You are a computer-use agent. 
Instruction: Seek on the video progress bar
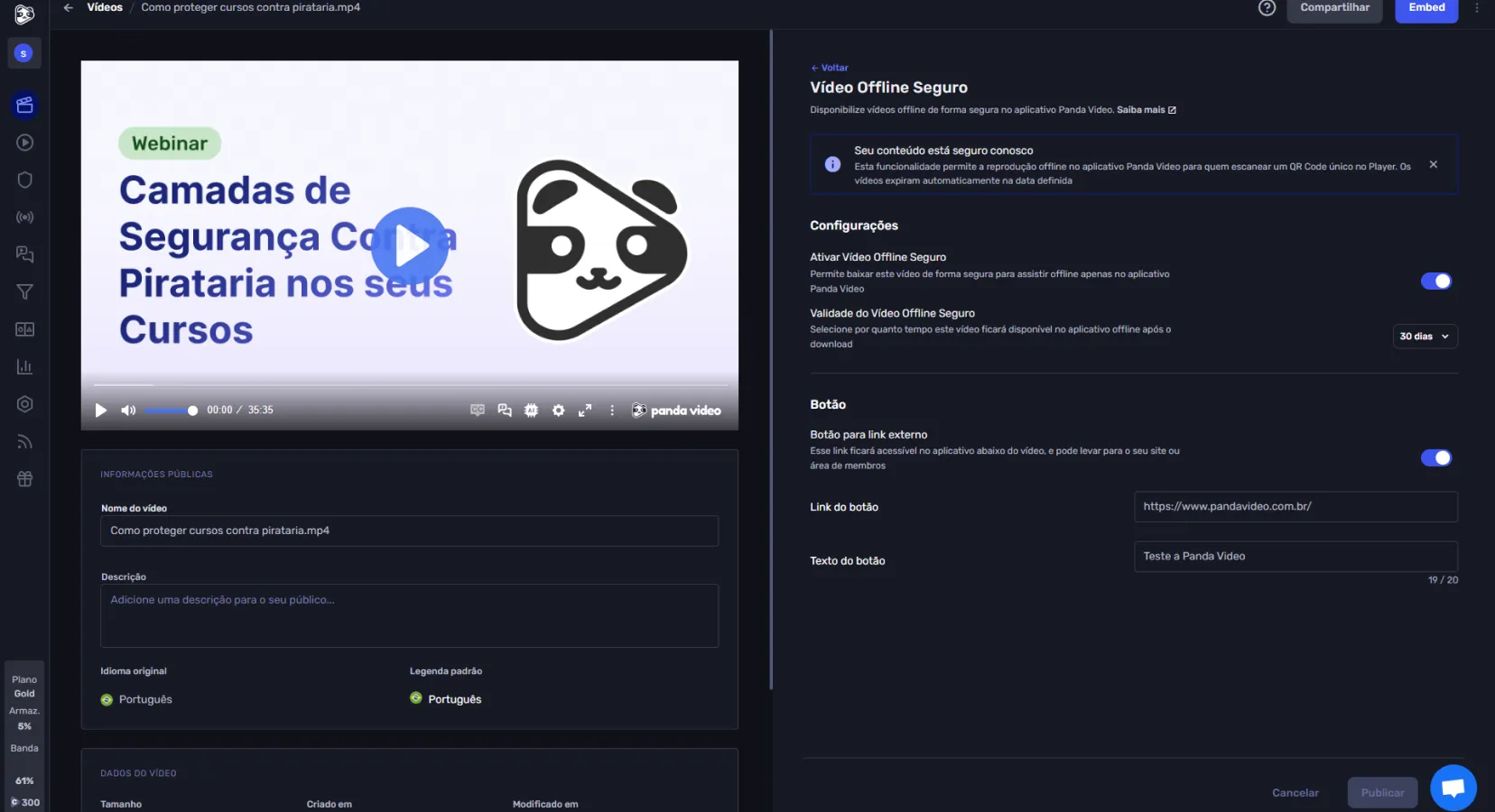[409, 384]
